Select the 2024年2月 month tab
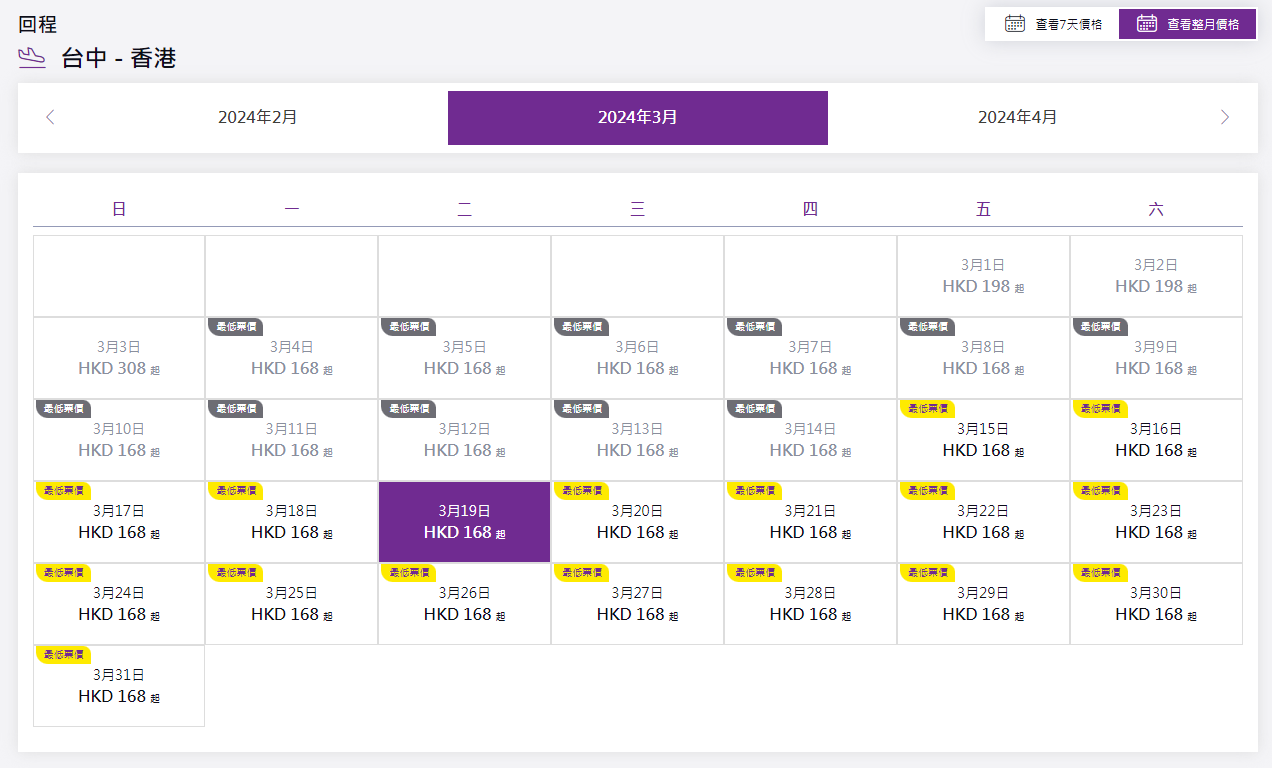This screenshot has height=768, width=1272. (x=258, y=117)
